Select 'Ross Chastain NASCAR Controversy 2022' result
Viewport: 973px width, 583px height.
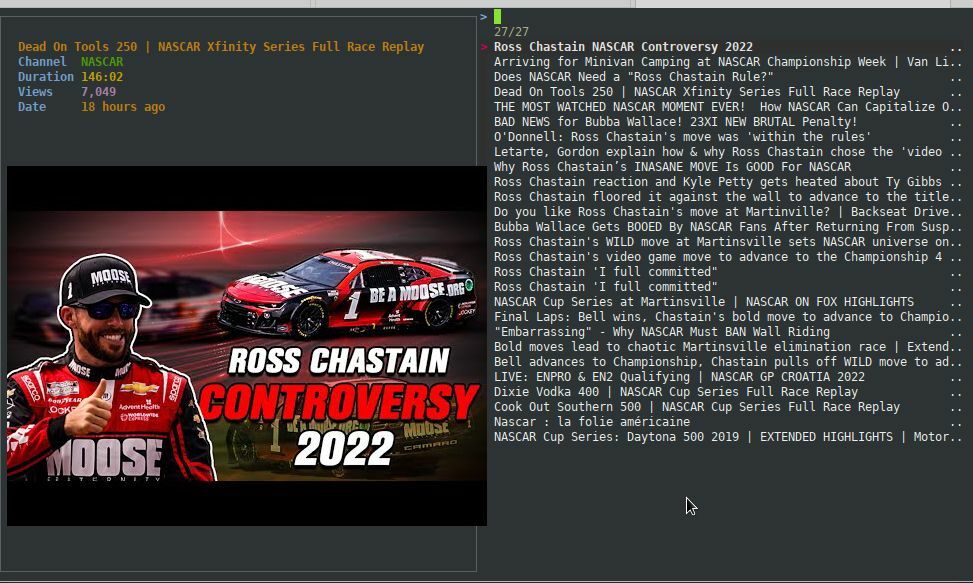[727, 47]
